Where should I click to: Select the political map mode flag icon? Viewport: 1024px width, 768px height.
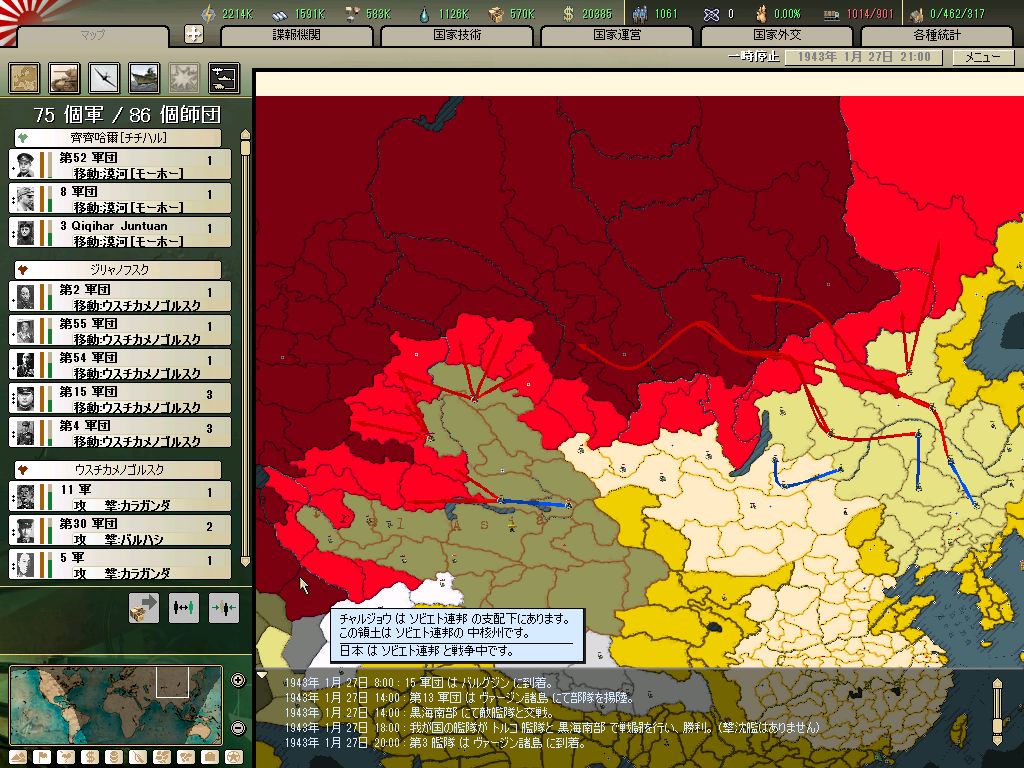(x=42, y=757)
